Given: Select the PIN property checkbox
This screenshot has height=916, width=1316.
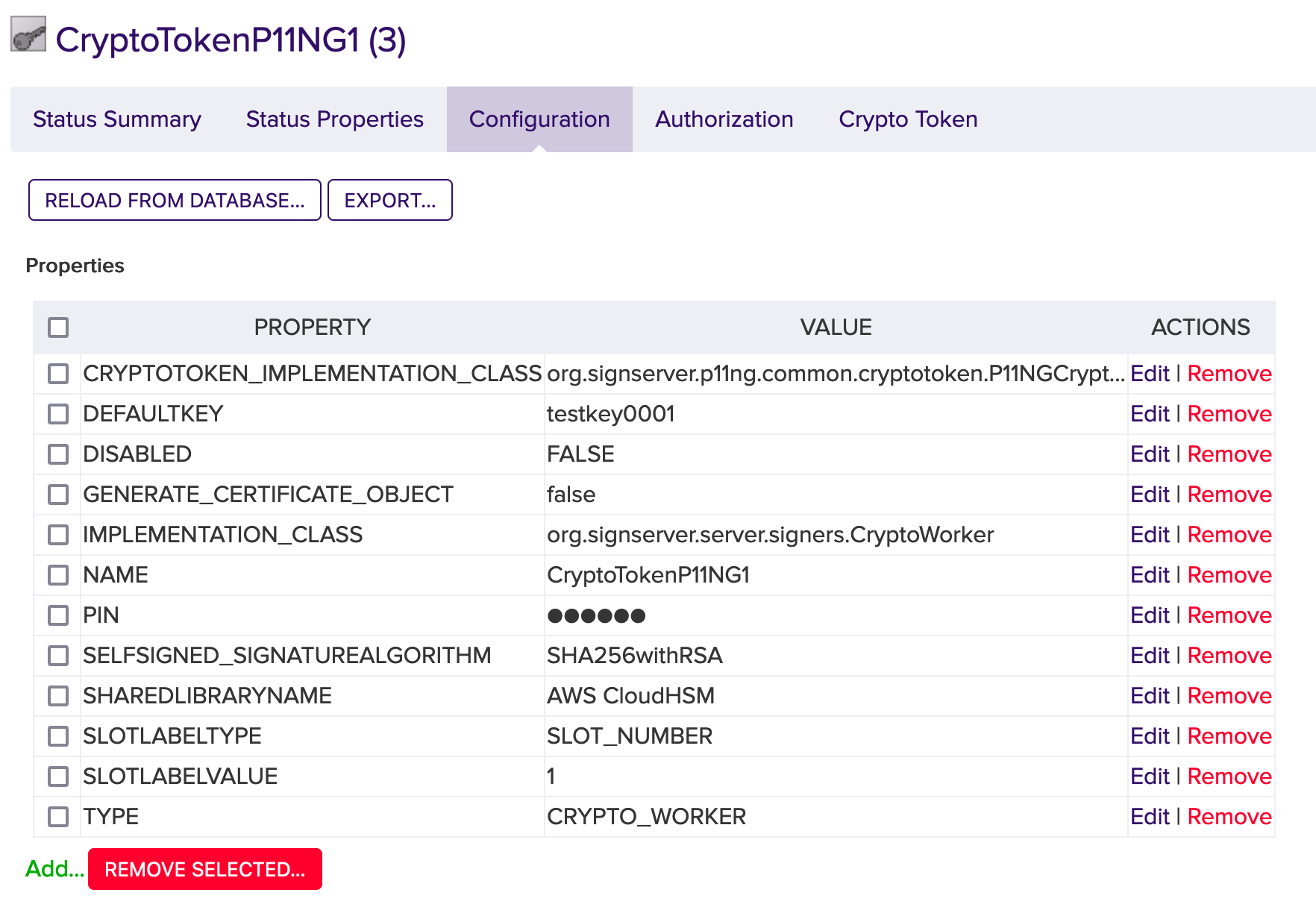Looking at the screenshot, I should [58, 615].
